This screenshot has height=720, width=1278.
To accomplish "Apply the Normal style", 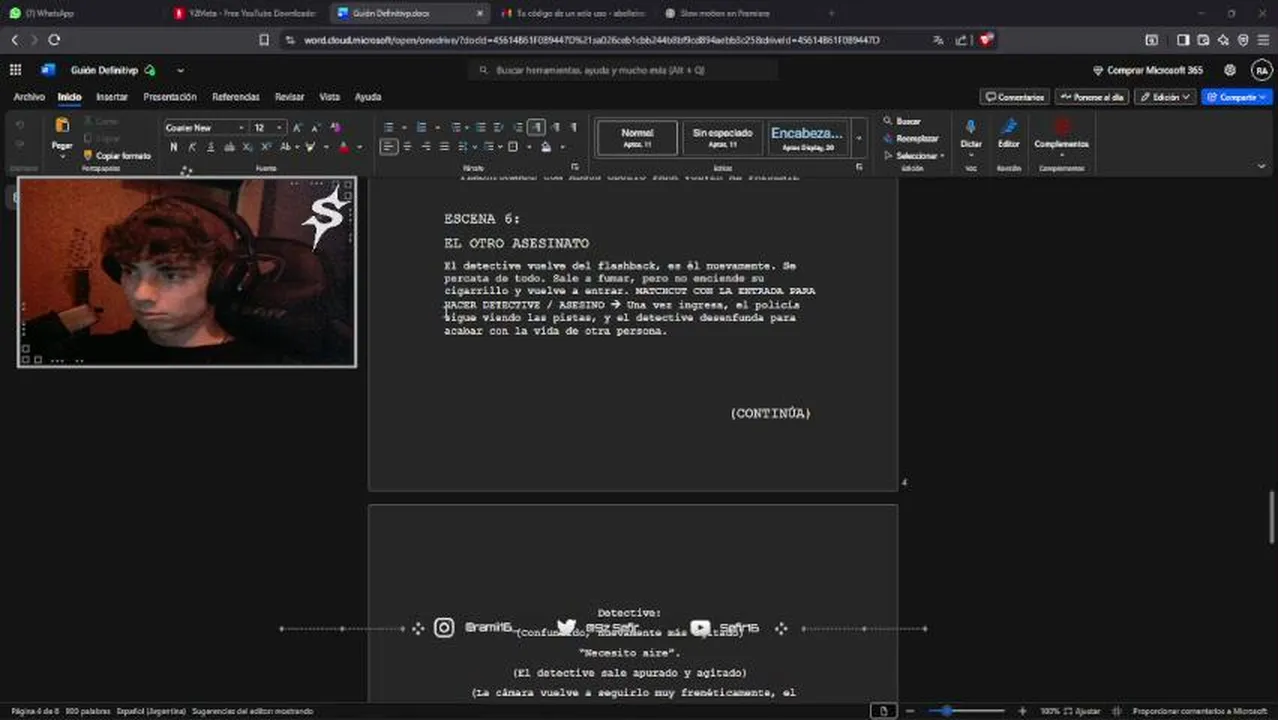I will [x=637, y=138].
